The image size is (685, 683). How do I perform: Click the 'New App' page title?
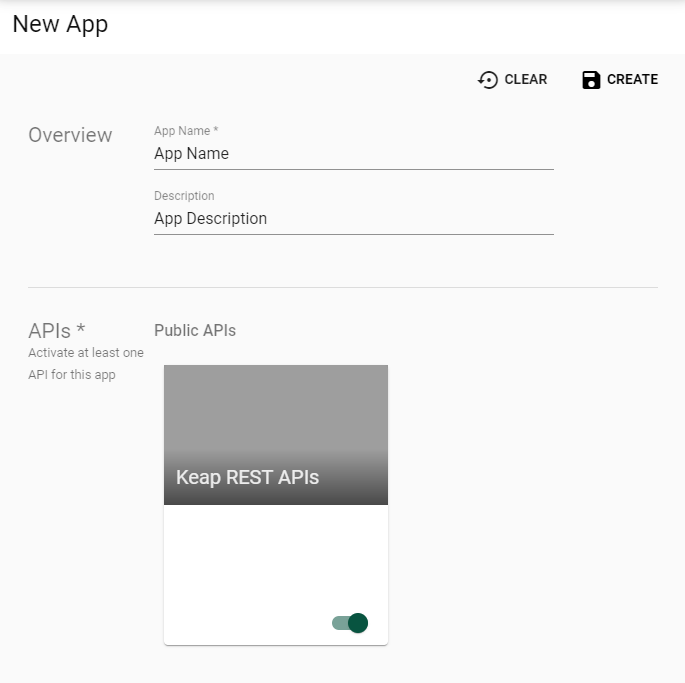pyautogui.click(x=60, y=24)
